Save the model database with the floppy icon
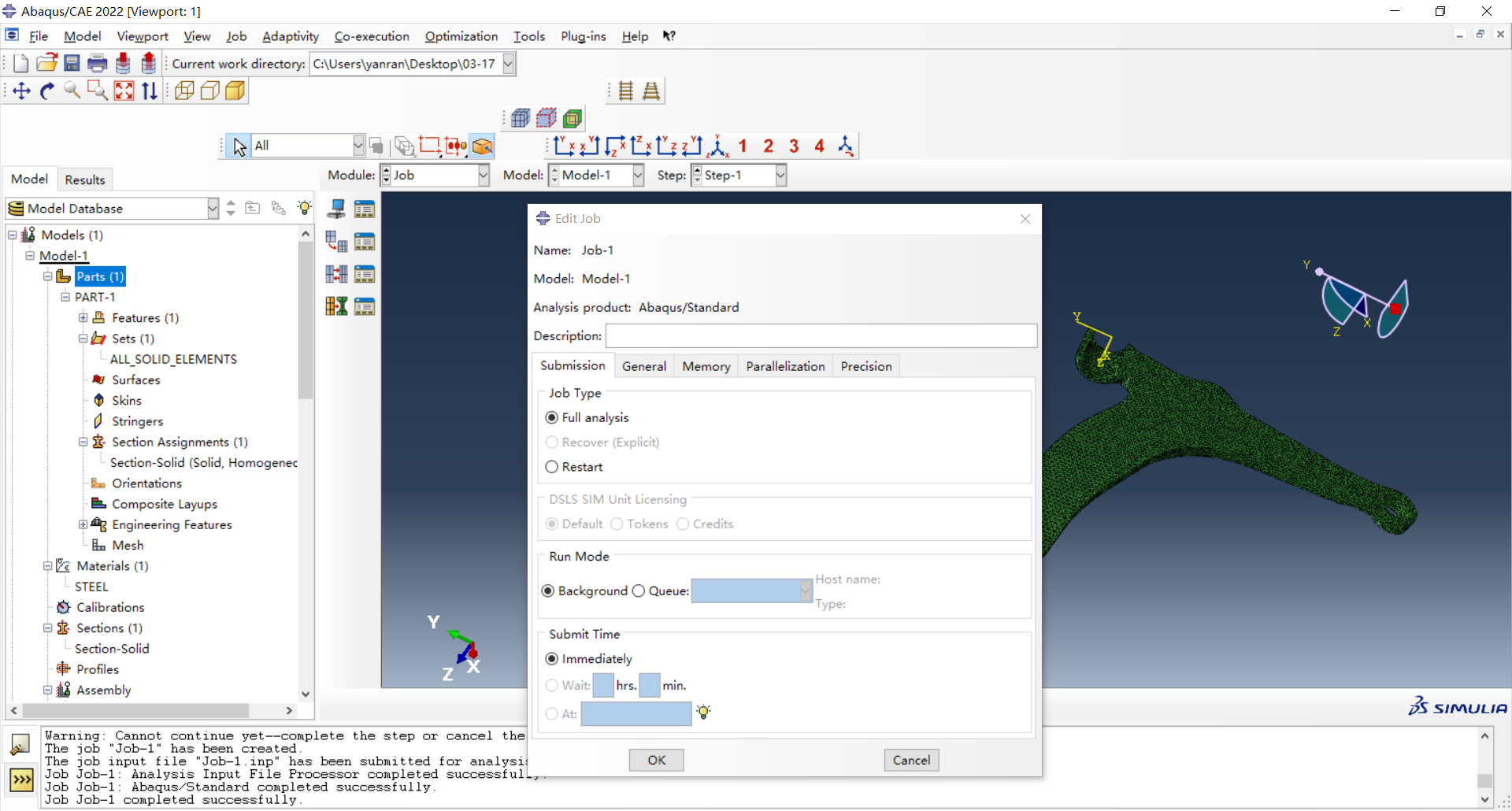This screenshot has width=1512, height=811. point(72,64)
